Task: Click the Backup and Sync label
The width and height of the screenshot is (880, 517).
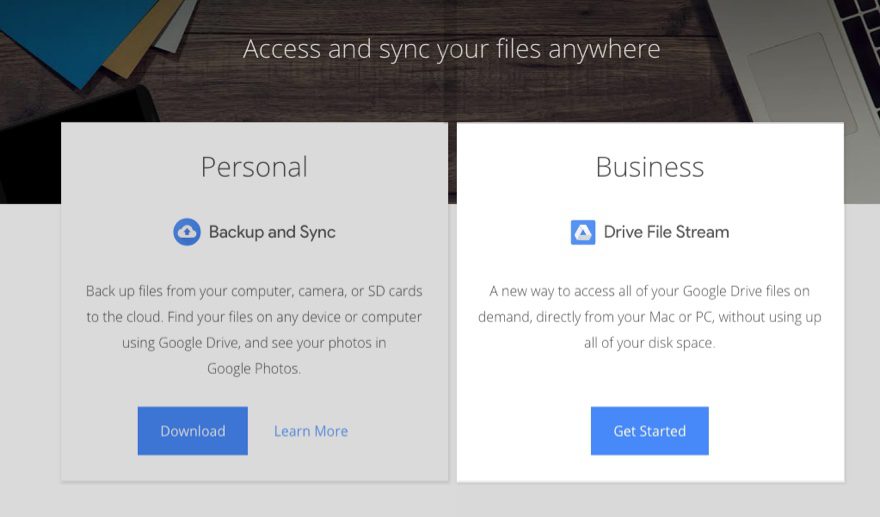Action: pos(272,232)
